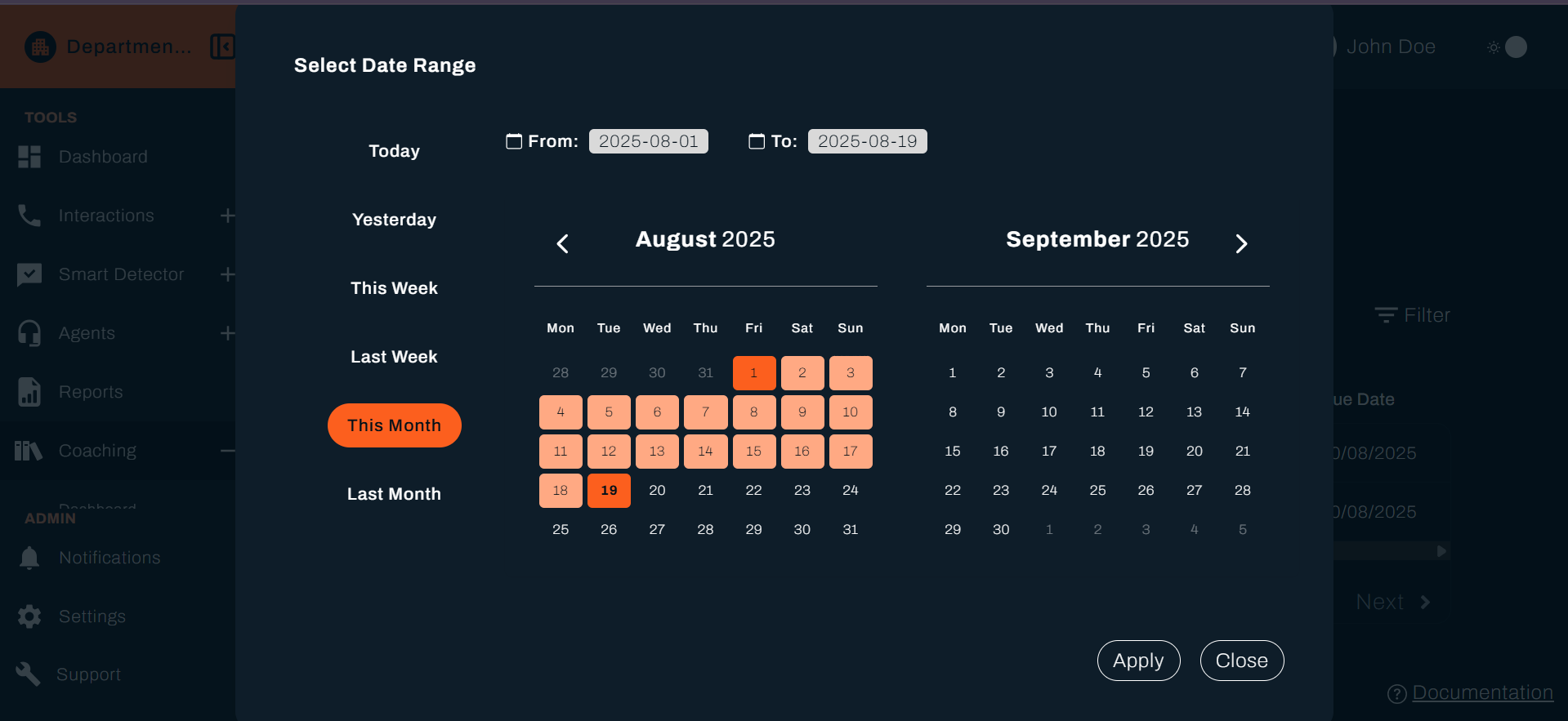This screenshot has height=721, width=1568.
Task: Collapse the sidebar with panel icon
Action: pyautogui.click(x=222, y=47)
